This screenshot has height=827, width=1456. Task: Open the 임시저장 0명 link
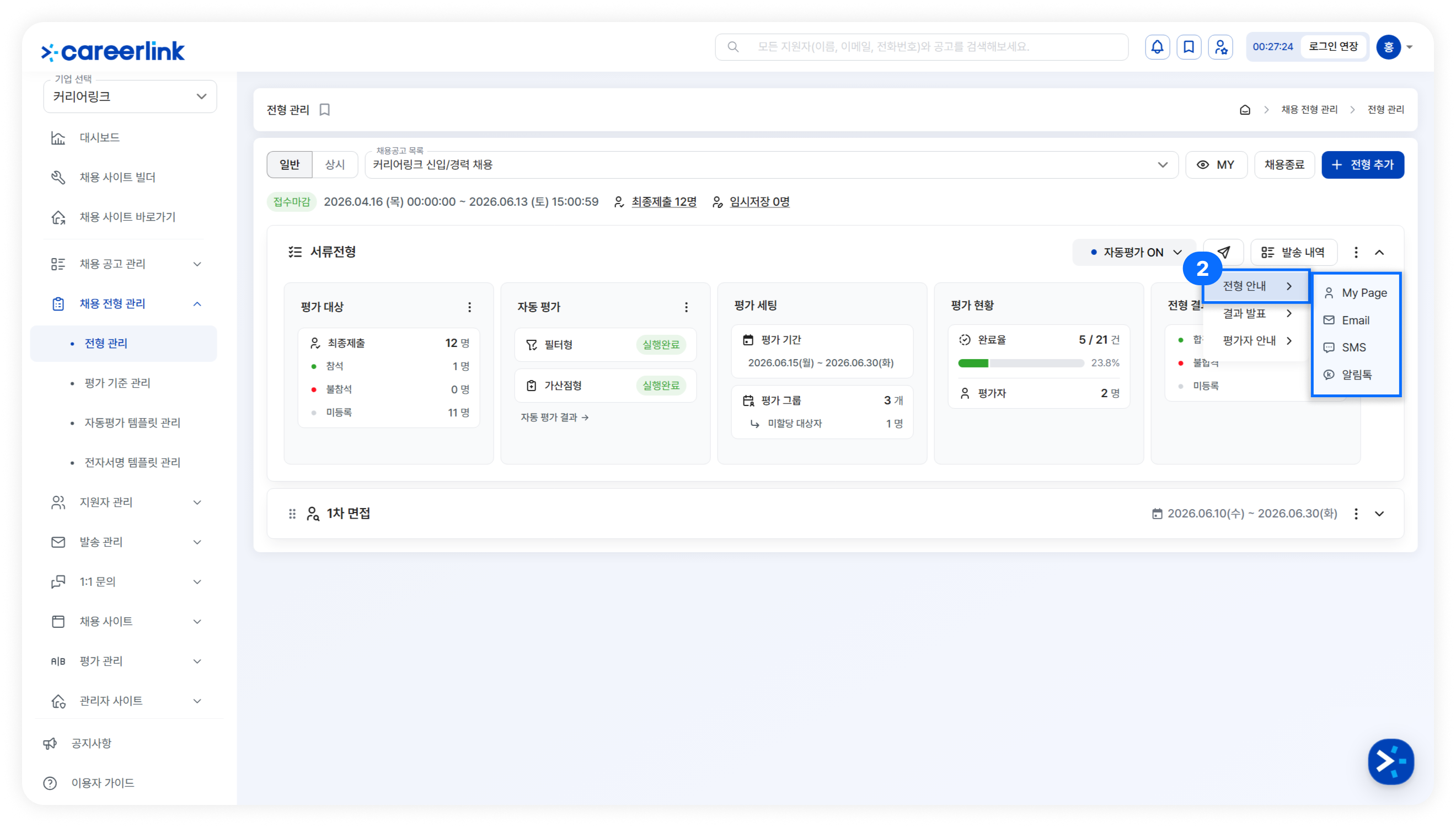pyautogui.click(x=759, y=202)
